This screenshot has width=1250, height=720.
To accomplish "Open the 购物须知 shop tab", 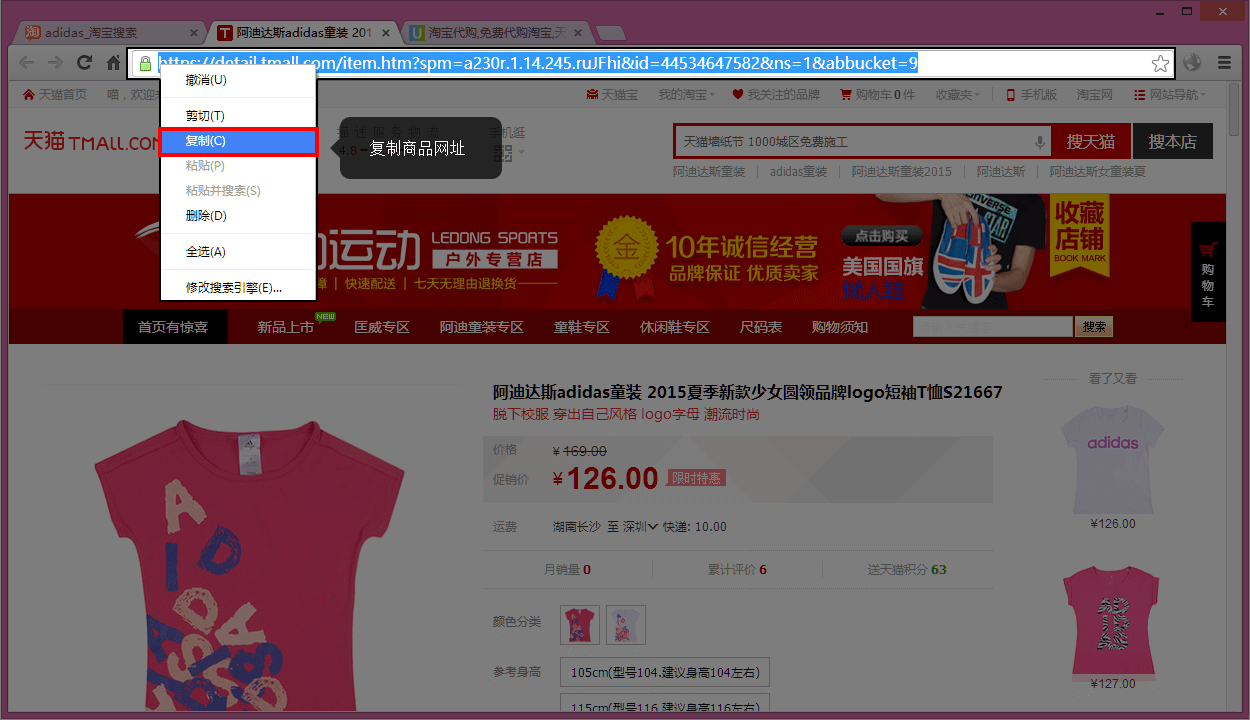I will [840, 327].
